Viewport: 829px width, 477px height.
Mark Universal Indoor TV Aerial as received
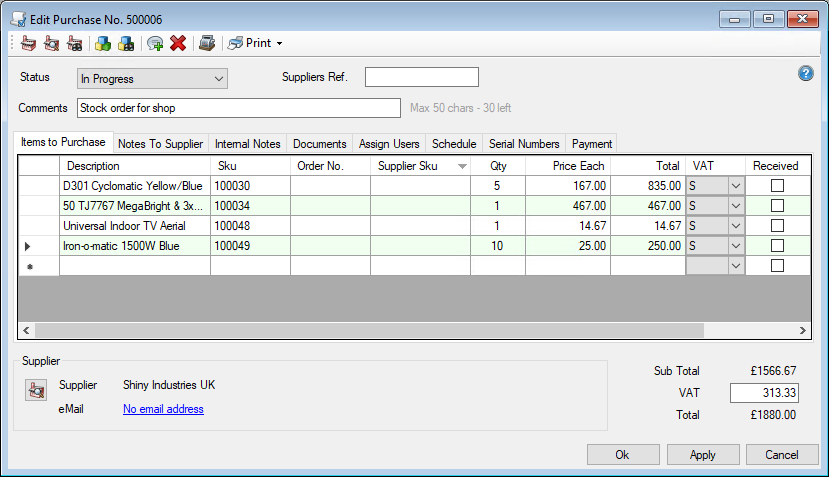click(777, 226)
